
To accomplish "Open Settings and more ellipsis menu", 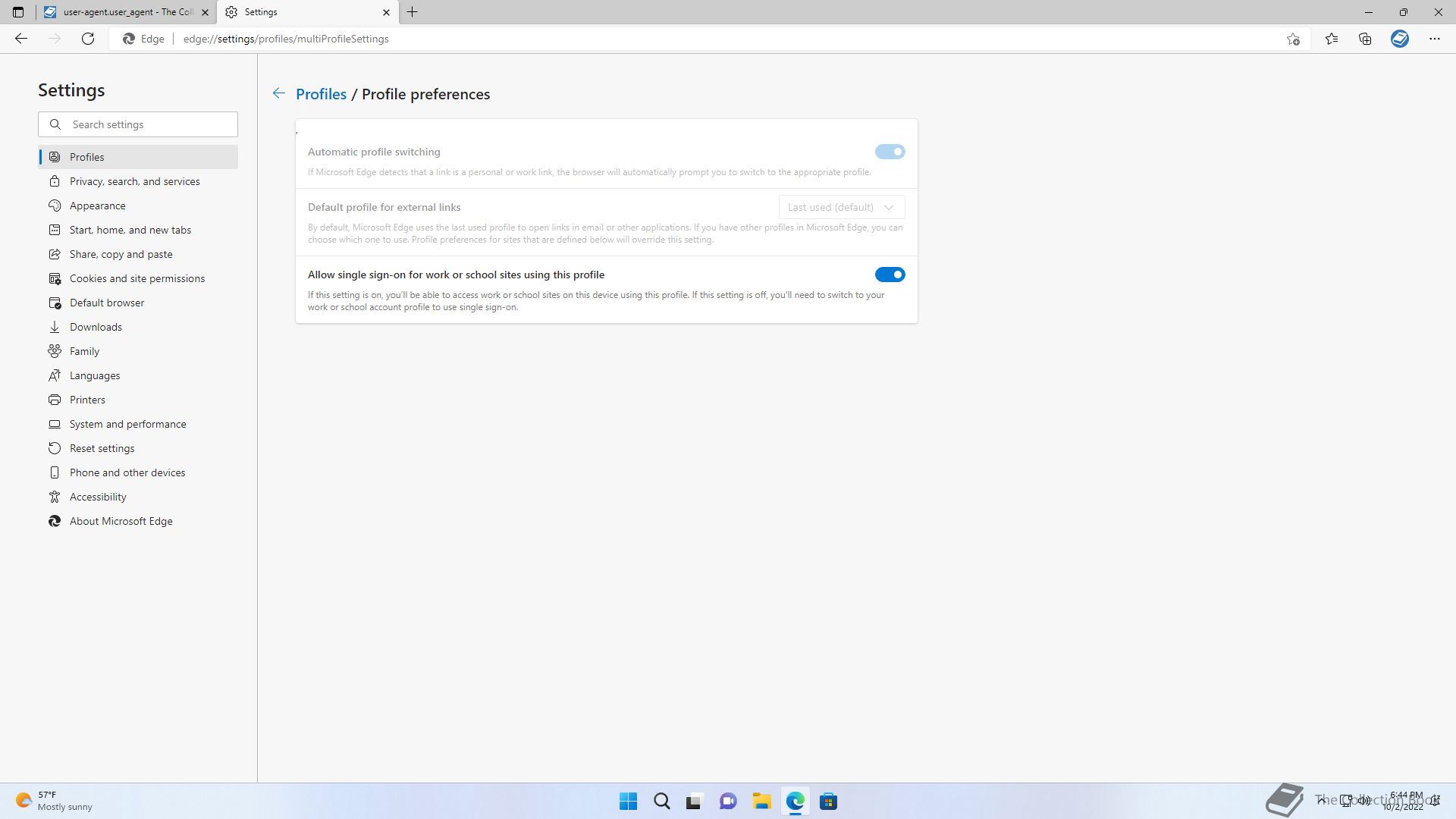I will tap(1435, 39).
